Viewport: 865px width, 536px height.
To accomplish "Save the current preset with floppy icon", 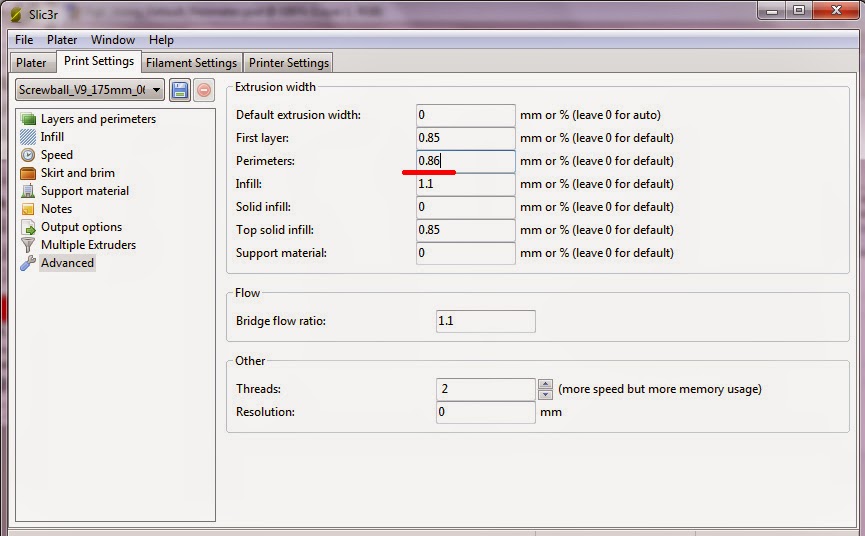I will (x=180, y=90).
